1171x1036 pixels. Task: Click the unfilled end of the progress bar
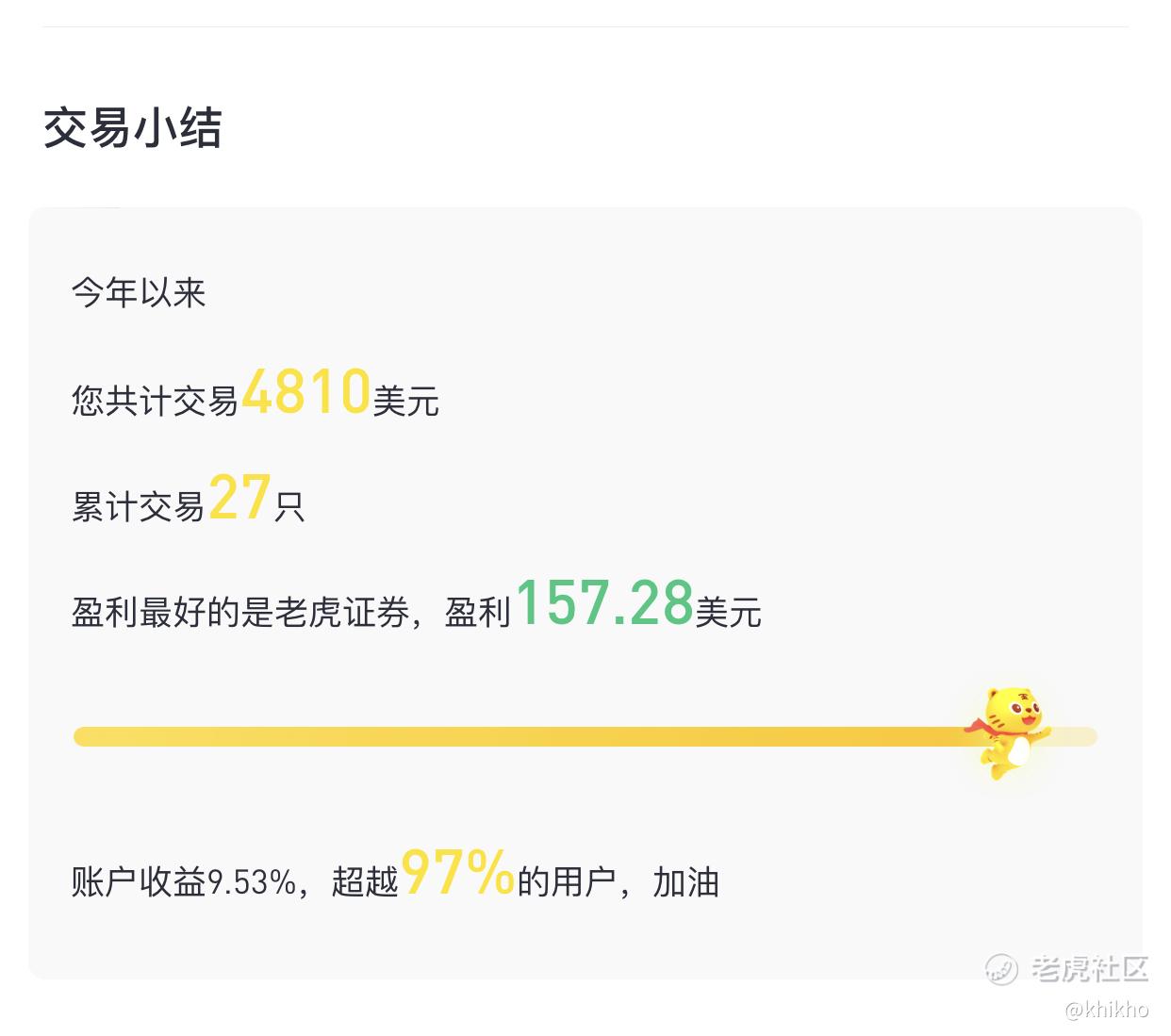1075,736
